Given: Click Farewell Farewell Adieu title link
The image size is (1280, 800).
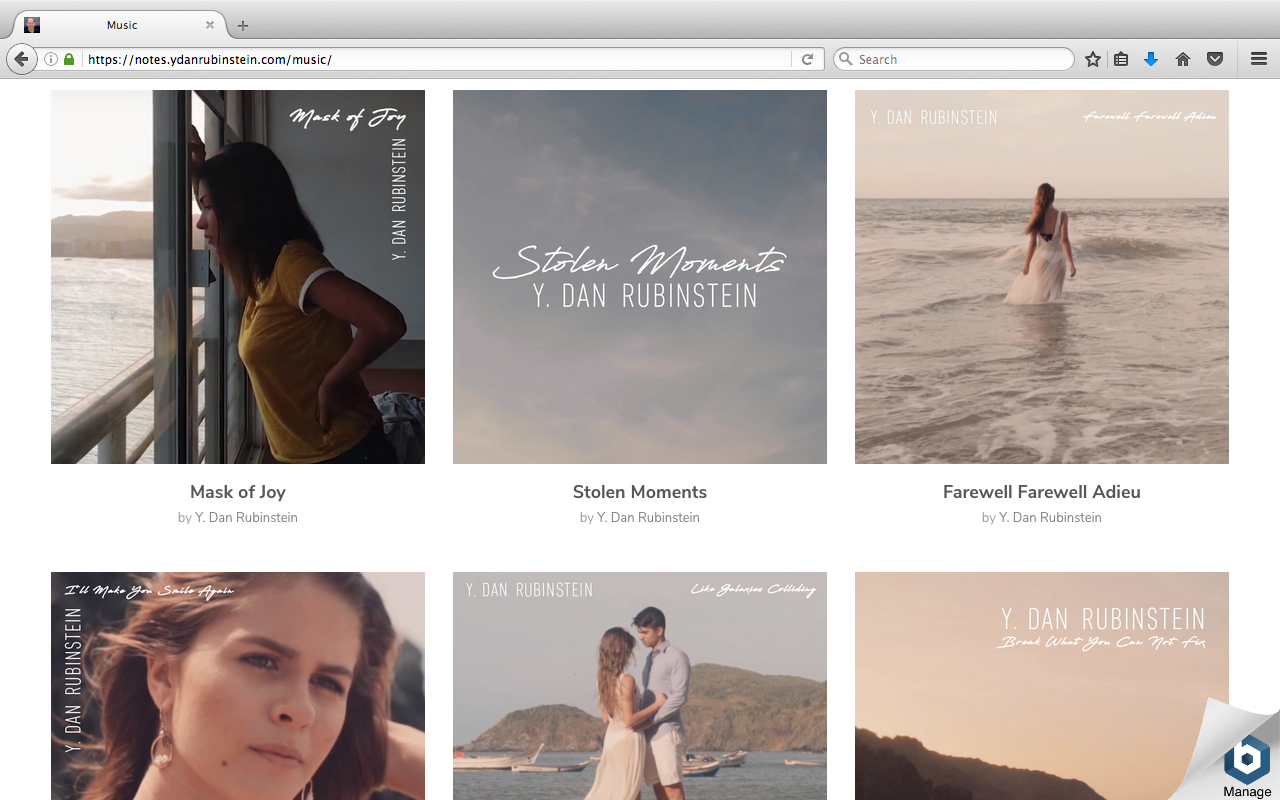Looking at the screenshot, I should pyautogui.click(x=1042, y=492).
